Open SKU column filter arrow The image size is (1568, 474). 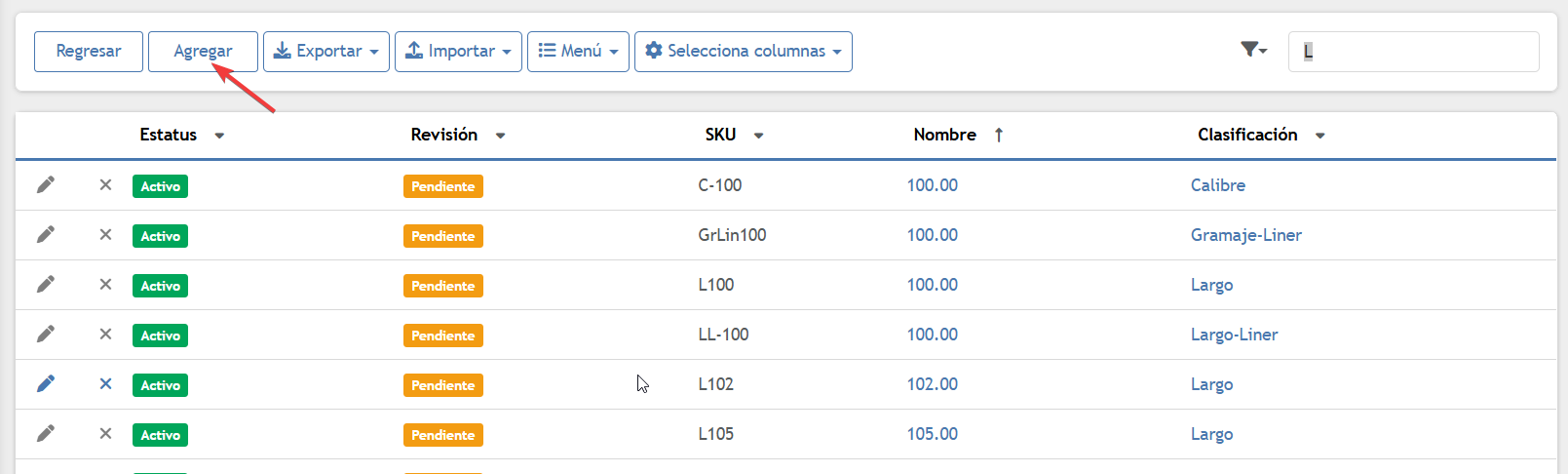[x=758, y=136]
